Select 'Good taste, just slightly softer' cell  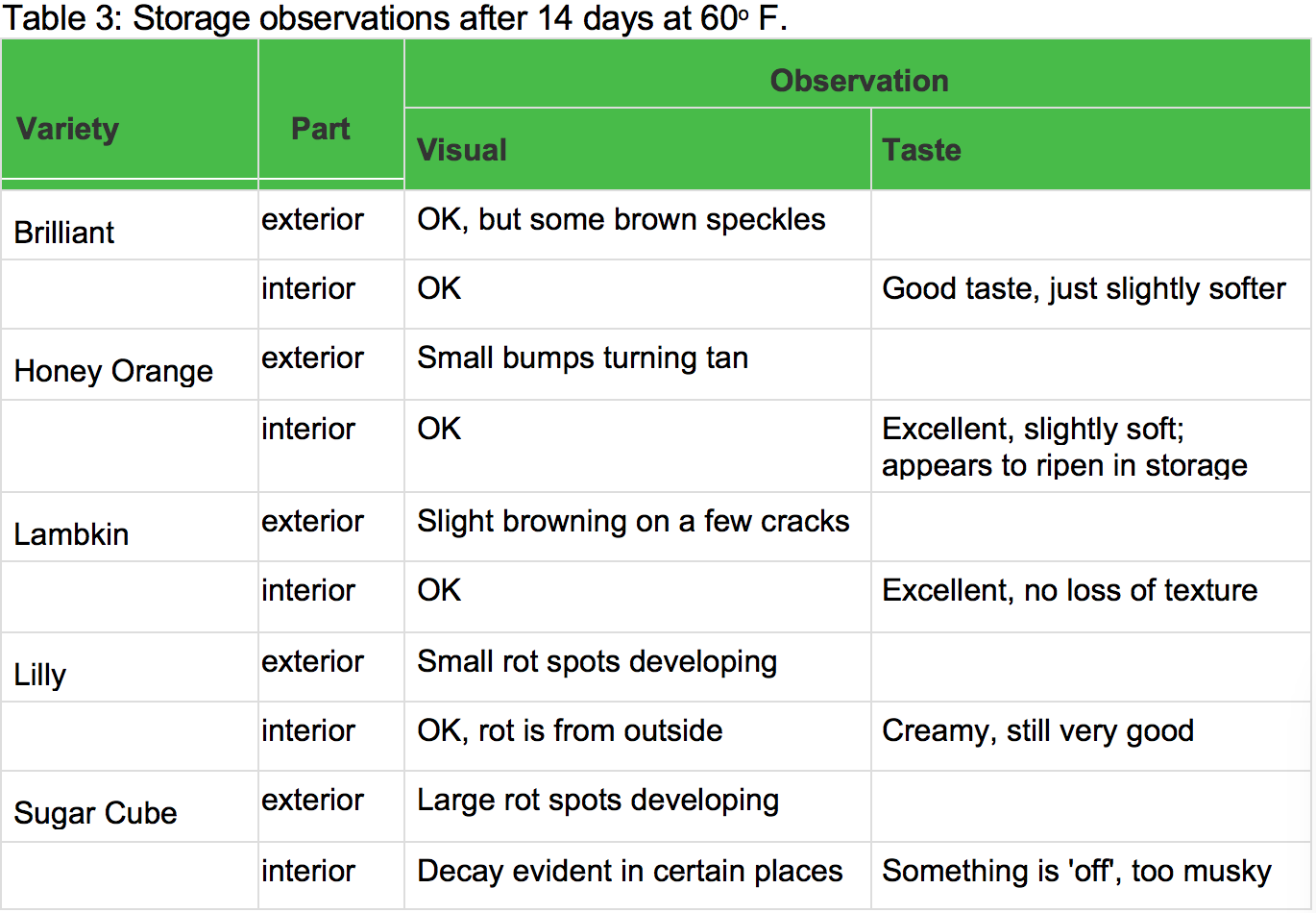pyautogui.click(x=1084, y=289)
